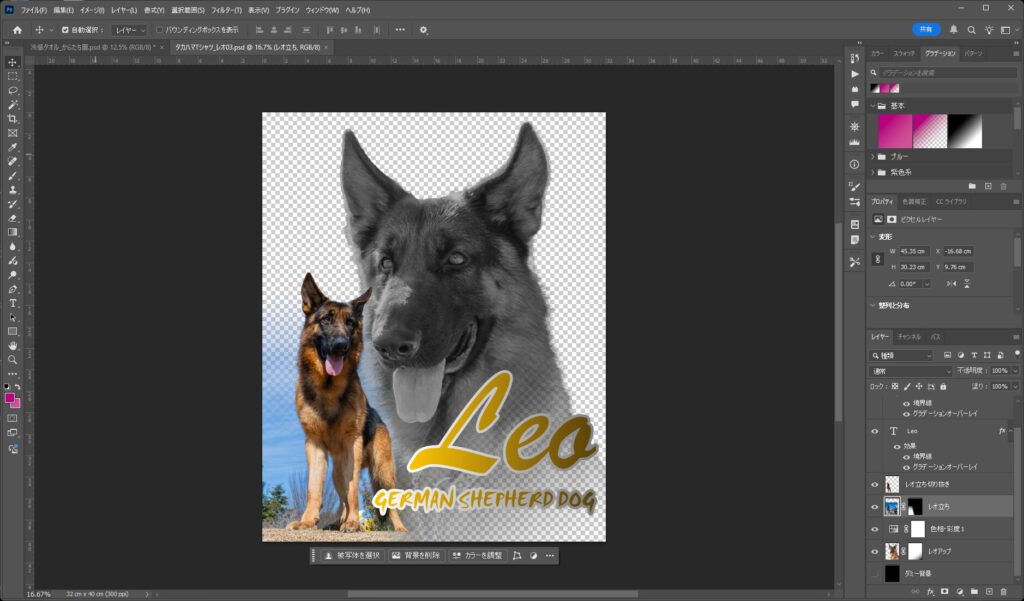Pick the Zoom tool from the toolbar

(13, 359)
